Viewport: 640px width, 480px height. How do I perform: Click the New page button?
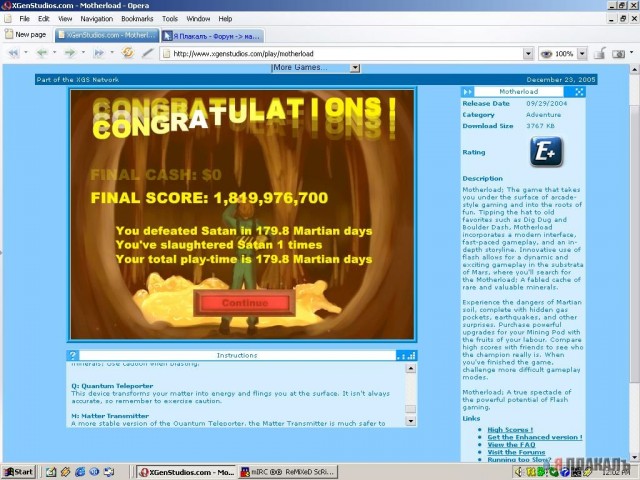[x=26, y=35]
